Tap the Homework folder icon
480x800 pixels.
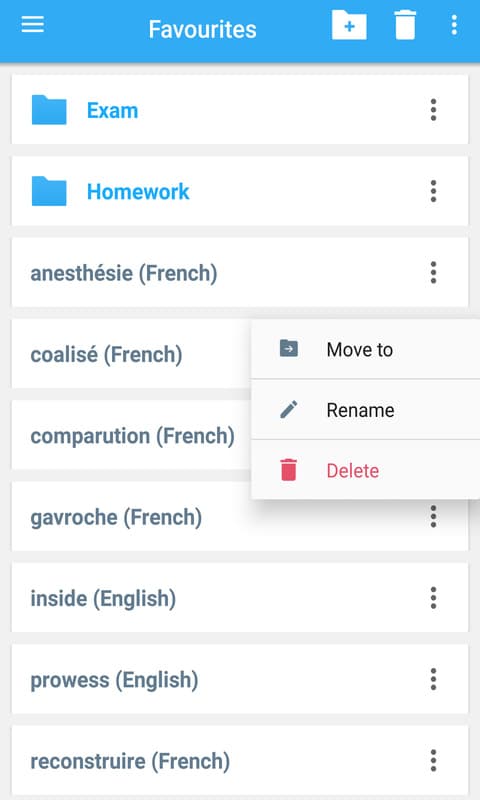pyautogui.click(x=49, y=191)
